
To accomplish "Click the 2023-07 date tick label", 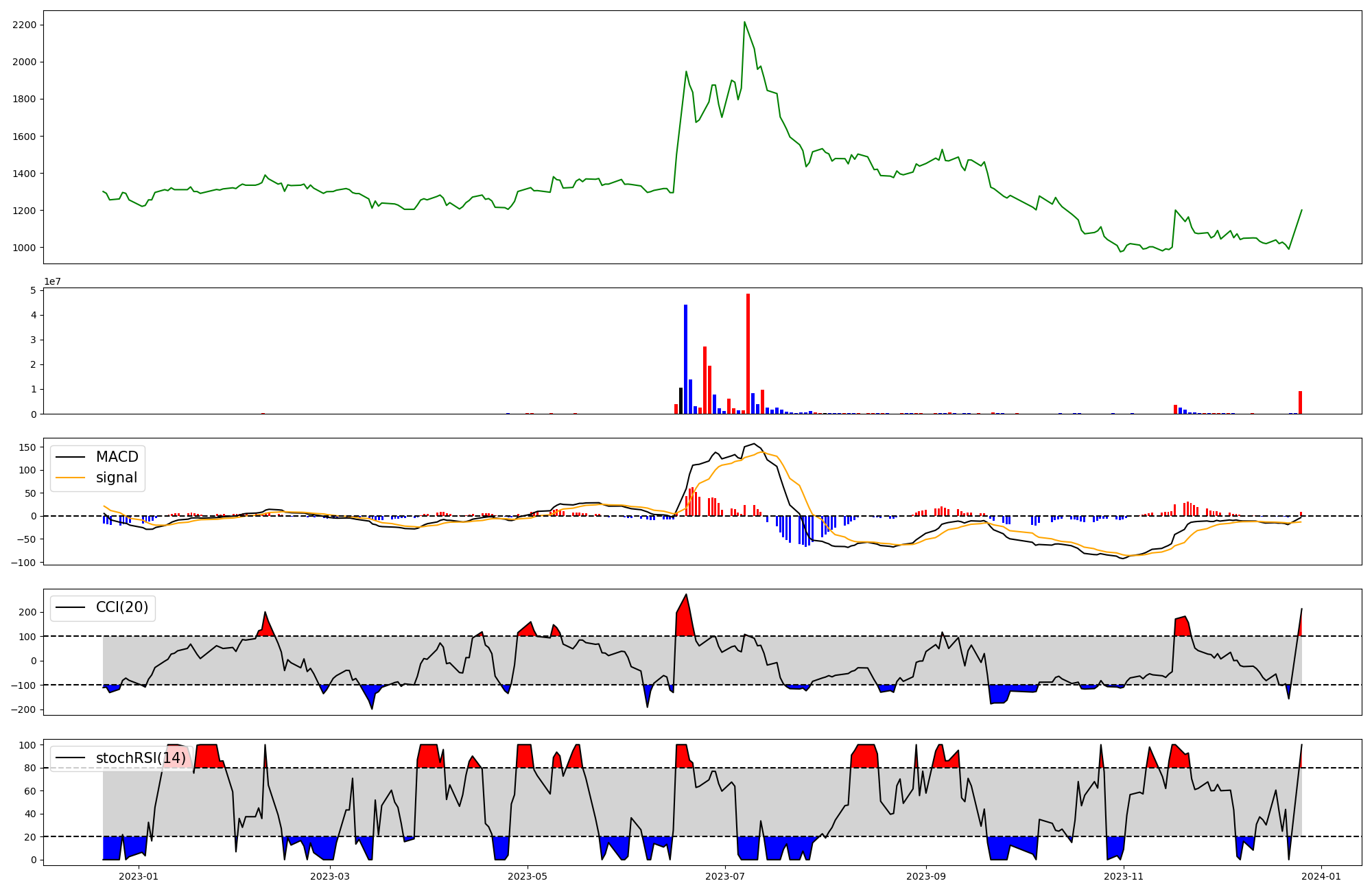I will click(725, 876).
